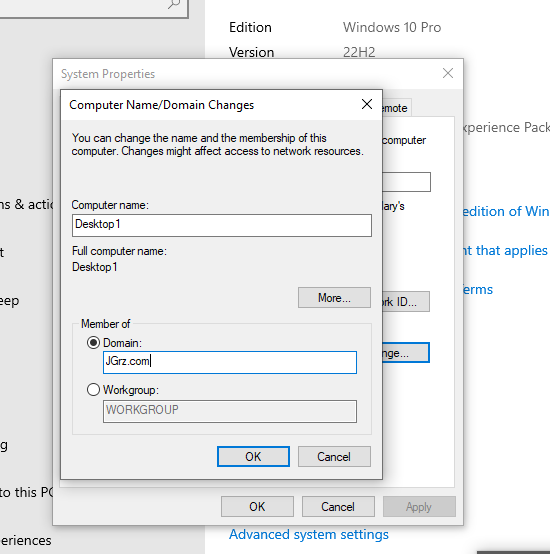Click the Windows 10 Pro edition text
The width and height of the screenshot is (550, 554).
pos(392,27)
